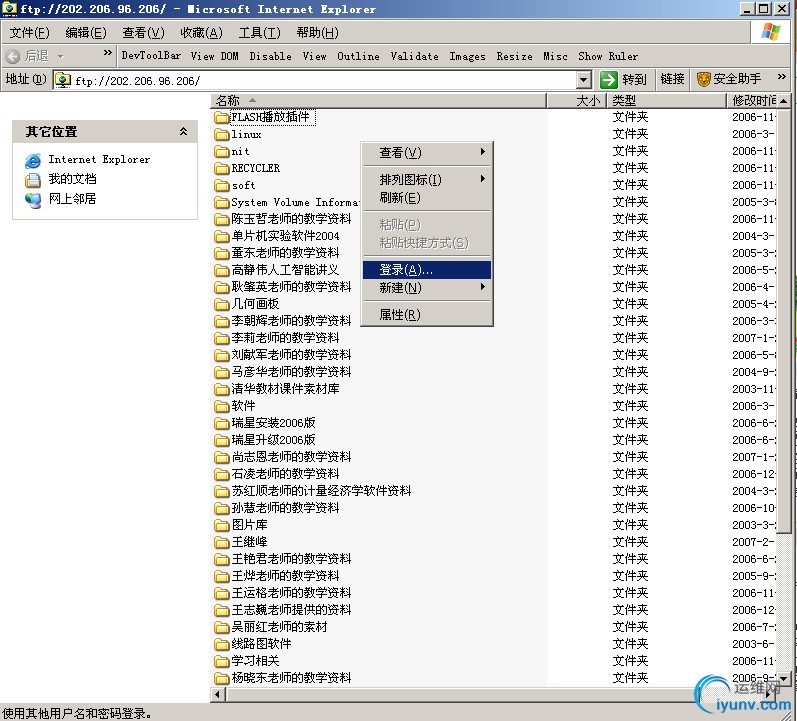Click Show Ruler in the developer toolbar

[608, 56]
